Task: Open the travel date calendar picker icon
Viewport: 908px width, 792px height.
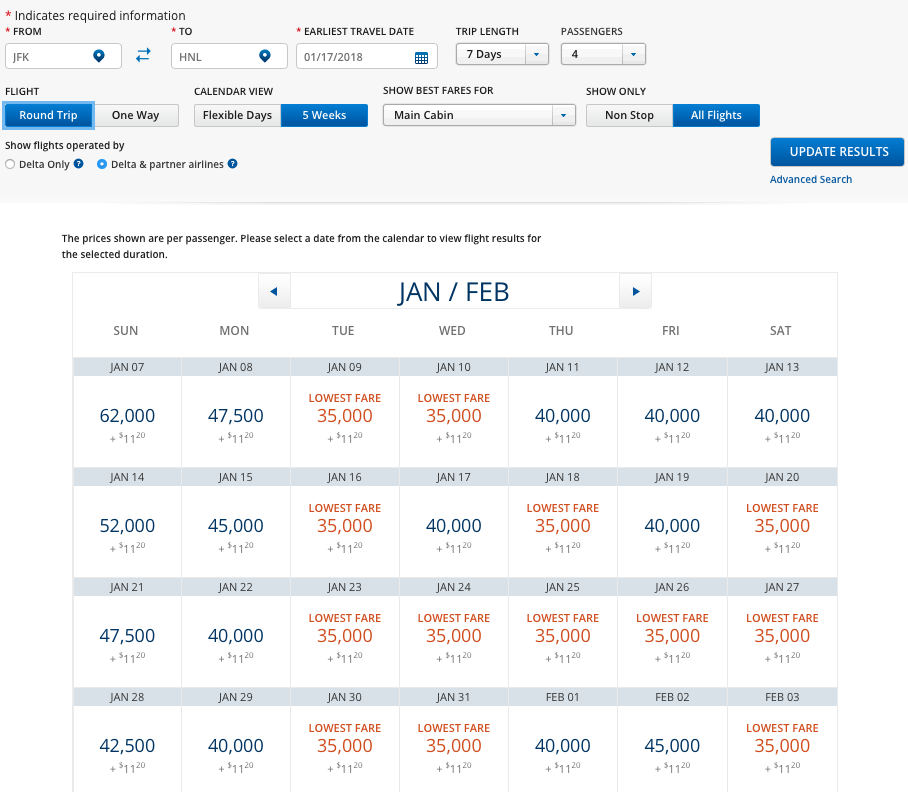Action: tap(421, 57)
